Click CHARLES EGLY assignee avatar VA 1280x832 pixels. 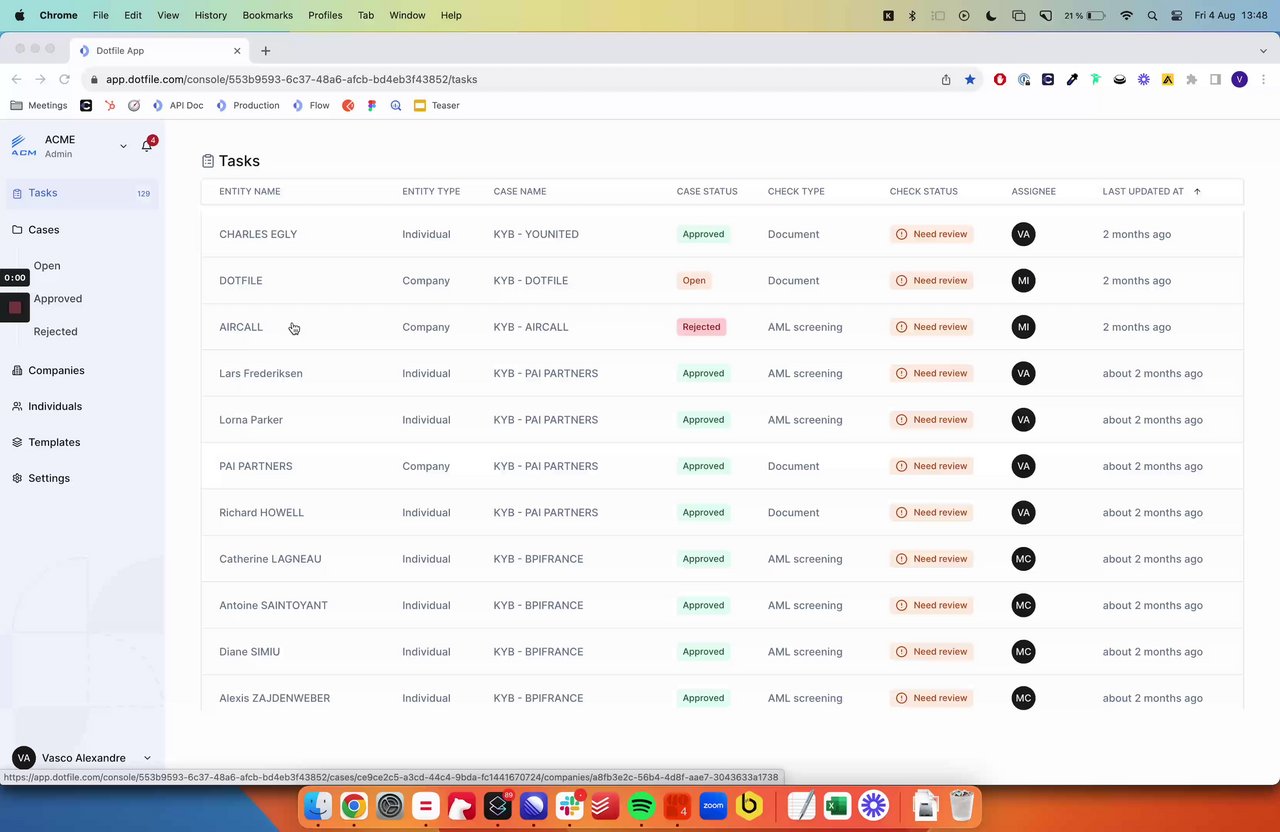1023,234
